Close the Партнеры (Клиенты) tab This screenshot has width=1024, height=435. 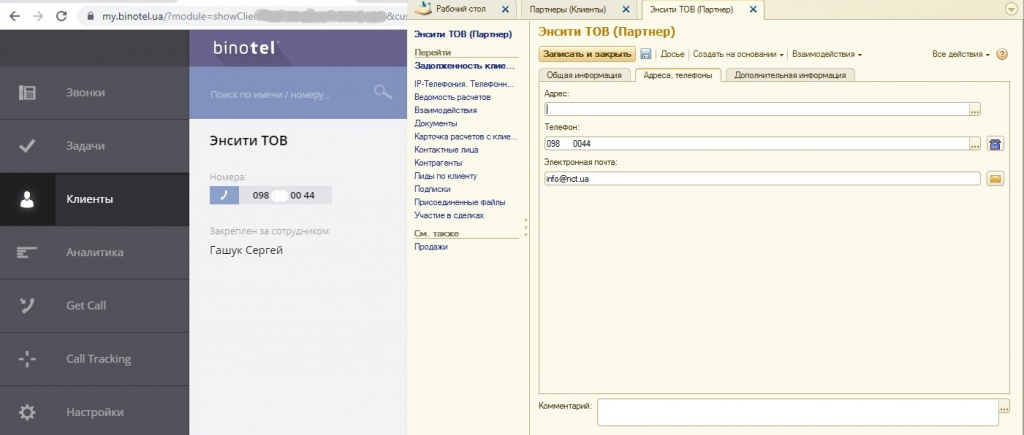pos(626,9)
